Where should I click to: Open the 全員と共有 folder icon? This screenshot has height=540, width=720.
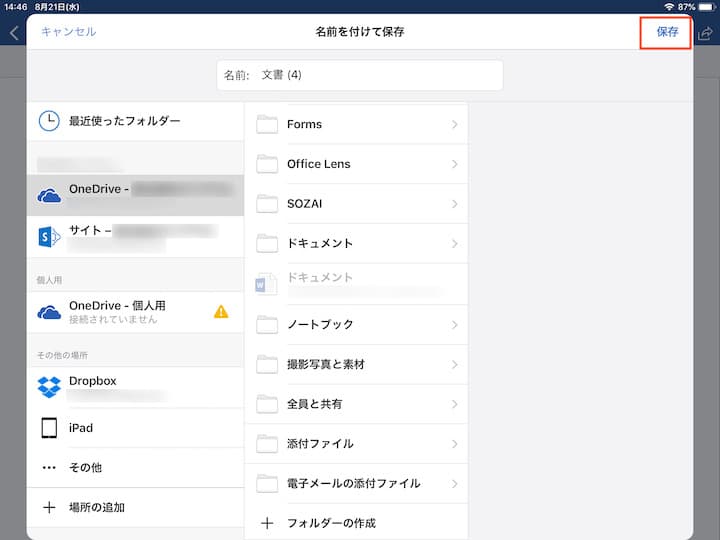[267, 404]
